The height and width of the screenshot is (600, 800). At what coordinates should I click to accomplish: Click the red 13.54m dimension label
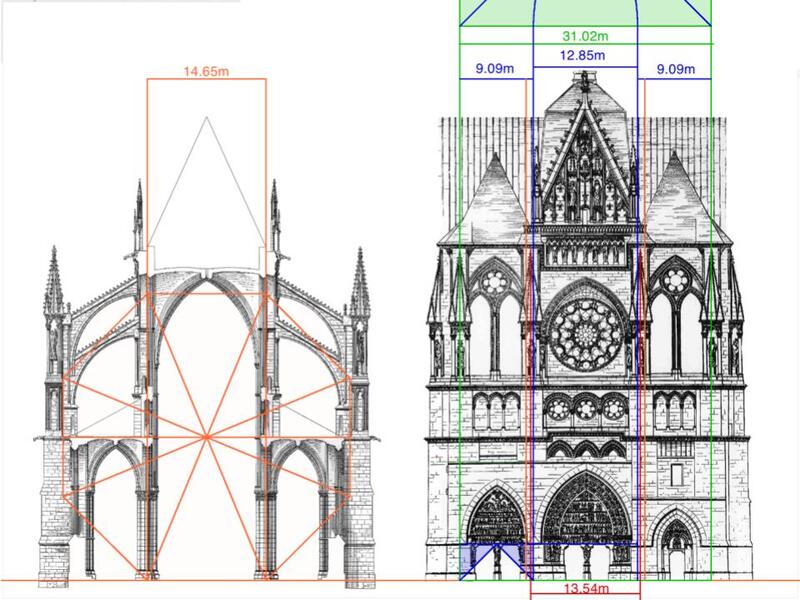[586, 589]
